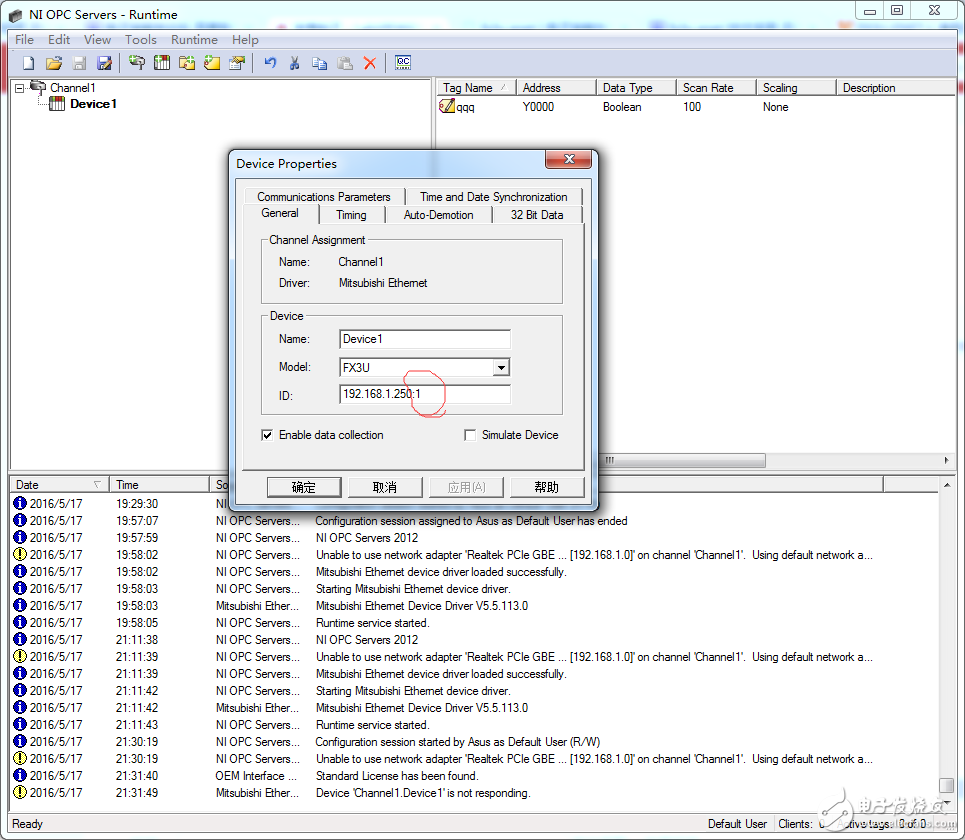Viewport: 965px width, 840px height.
Task: Click the Device1 icon in tree
Action: pos(57,103)
